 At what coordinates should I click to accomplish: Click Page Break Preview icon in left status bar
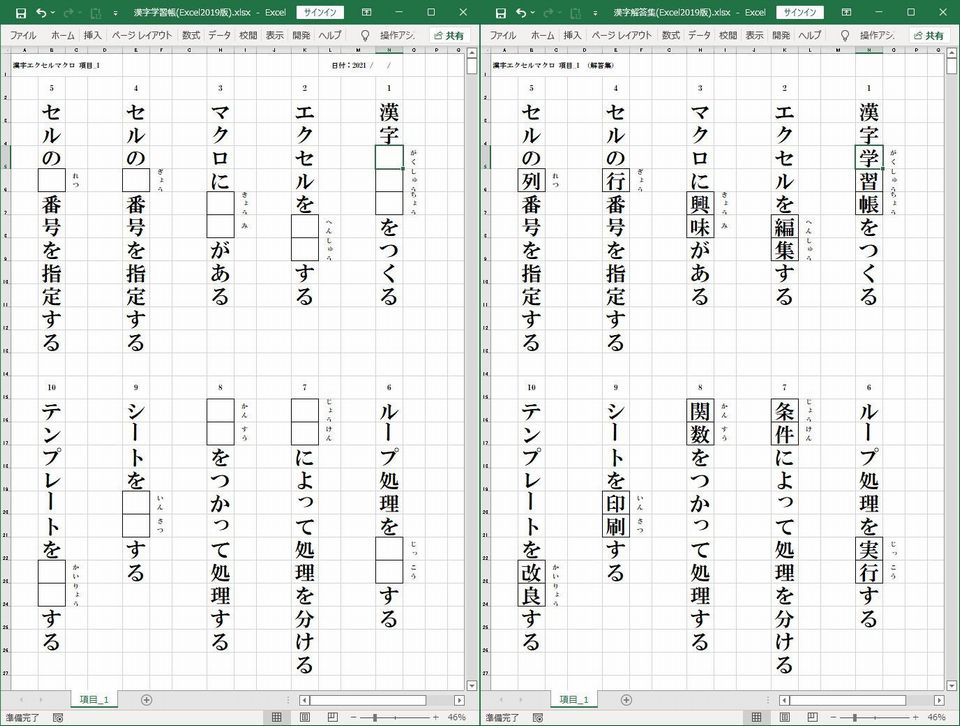pyautogui.click(x=332, y=716)
